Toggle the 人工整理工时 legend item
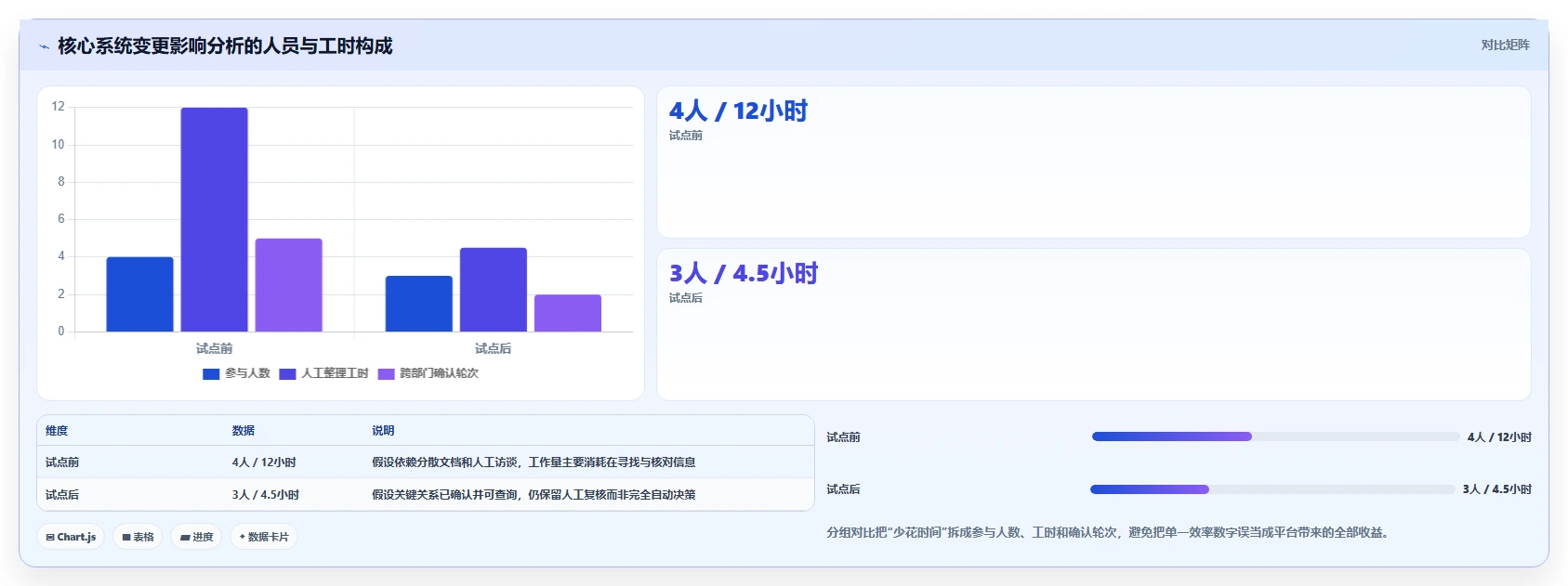 tap(323, 373)
